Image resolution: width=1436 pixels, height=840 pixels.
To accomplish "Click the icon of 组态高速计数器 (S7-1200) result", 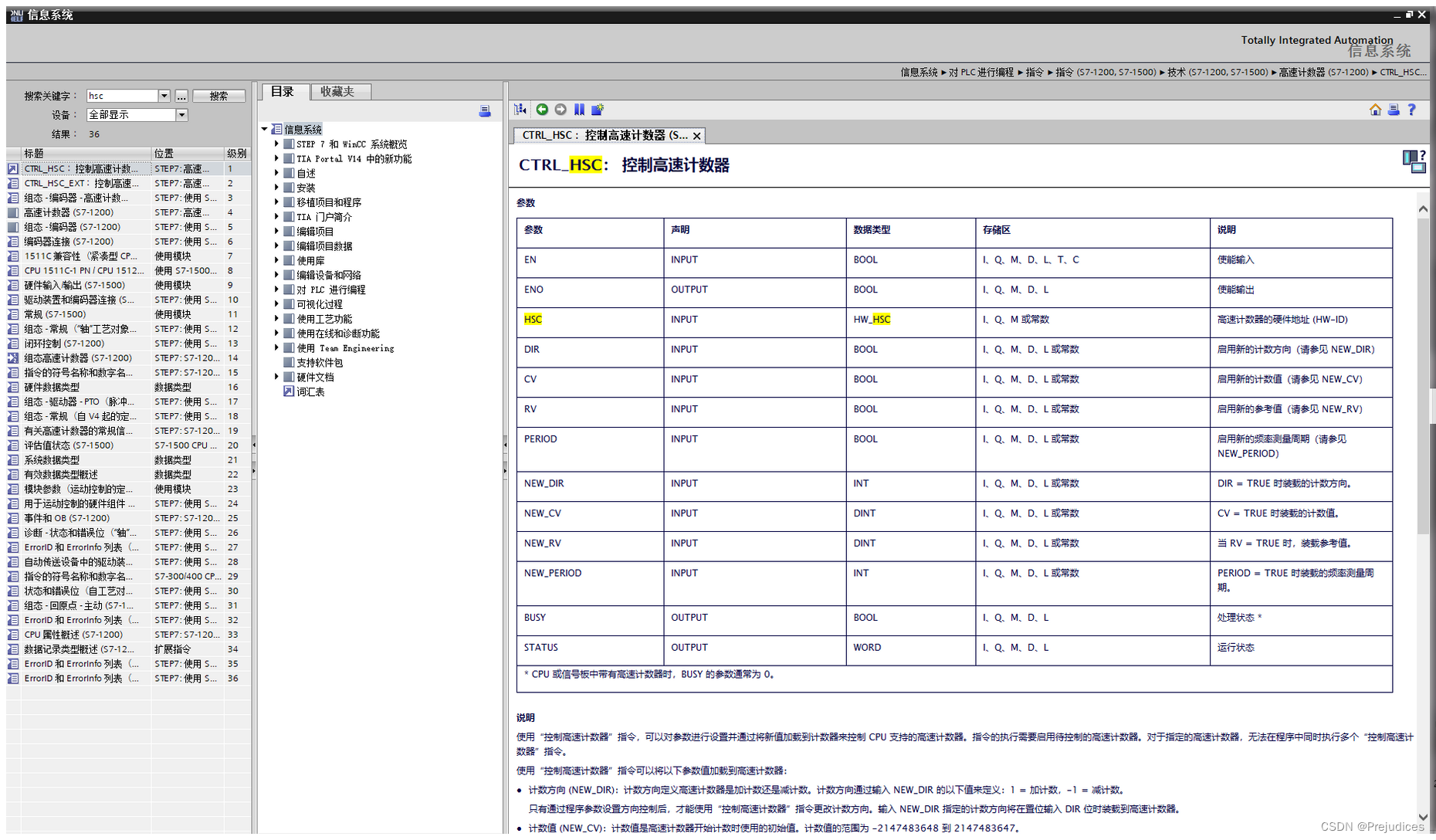I will [13, 358].
